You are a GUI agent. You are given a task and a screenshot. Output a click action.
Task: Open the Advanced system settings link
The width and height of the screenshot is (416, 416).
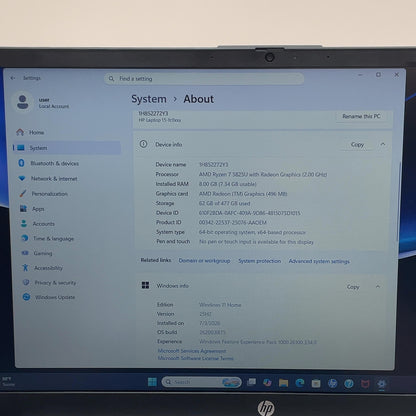(319, 261)
